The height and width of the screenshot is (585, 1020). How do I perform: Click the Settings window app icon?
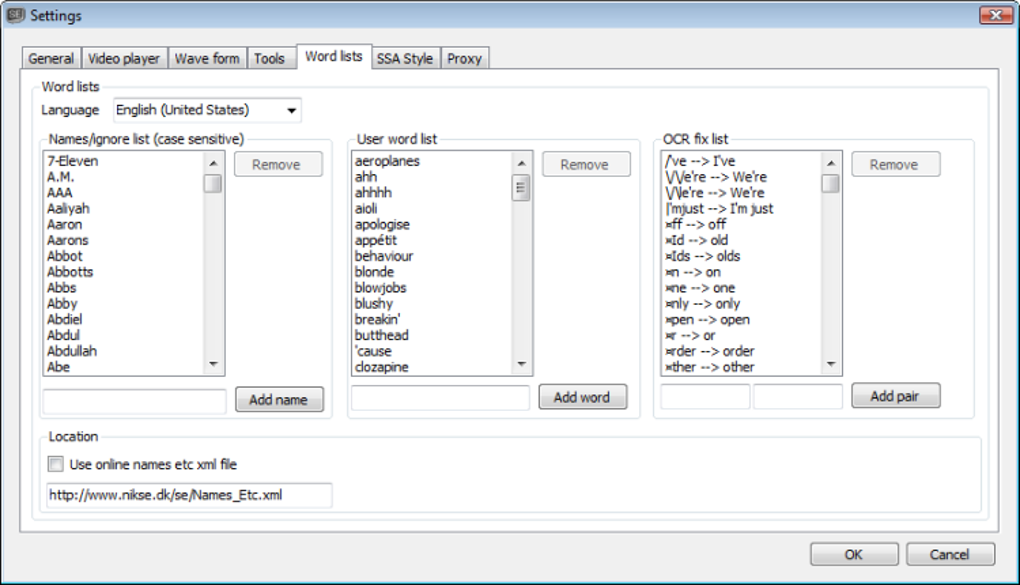(x=16, y=15)
